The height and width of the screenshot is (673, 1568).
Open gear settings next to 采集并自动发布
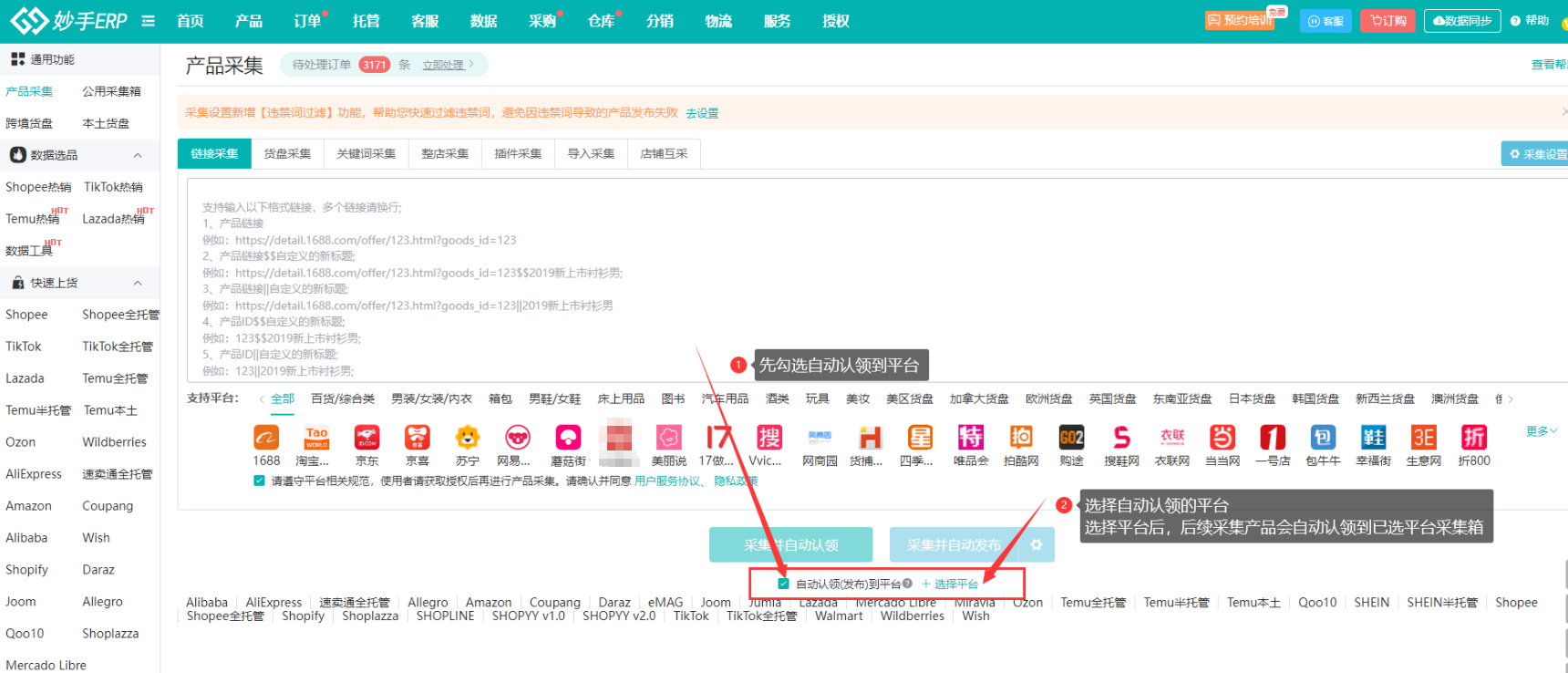click(x=1036, y=544)
